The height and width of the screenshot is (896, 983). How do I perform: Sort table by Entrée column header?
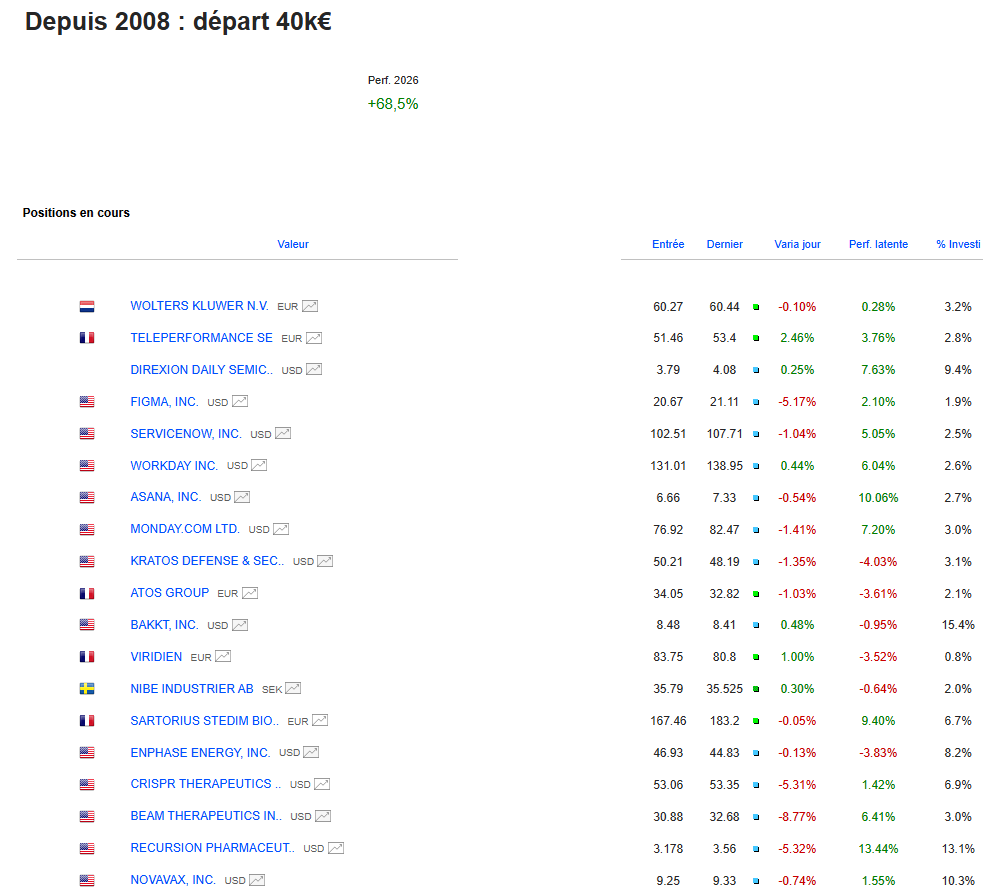(668, 245)
